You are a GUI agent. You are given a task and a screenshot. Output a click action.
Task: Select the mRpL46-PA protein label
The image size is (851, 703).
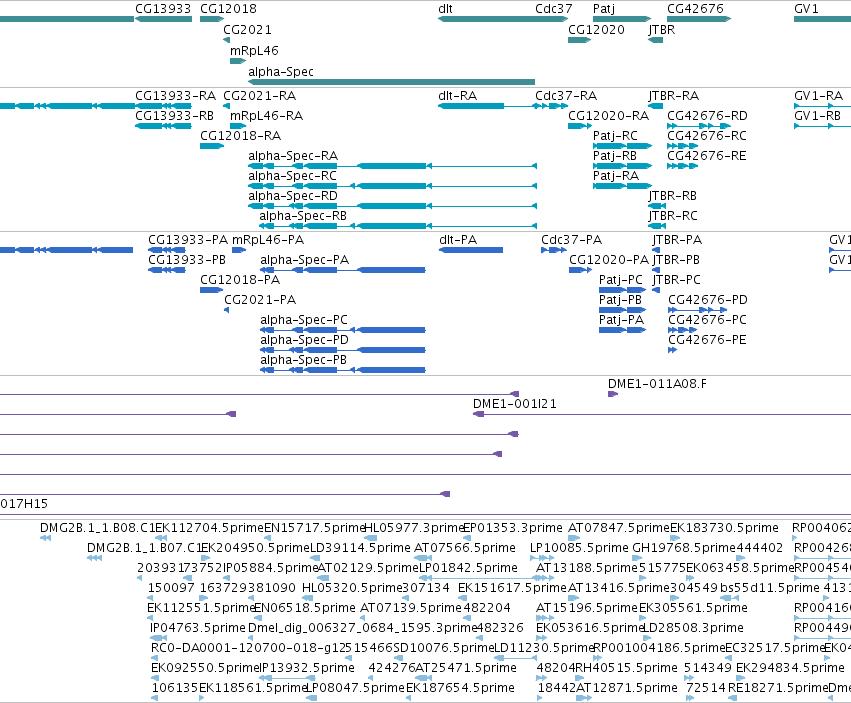[268, 240]
